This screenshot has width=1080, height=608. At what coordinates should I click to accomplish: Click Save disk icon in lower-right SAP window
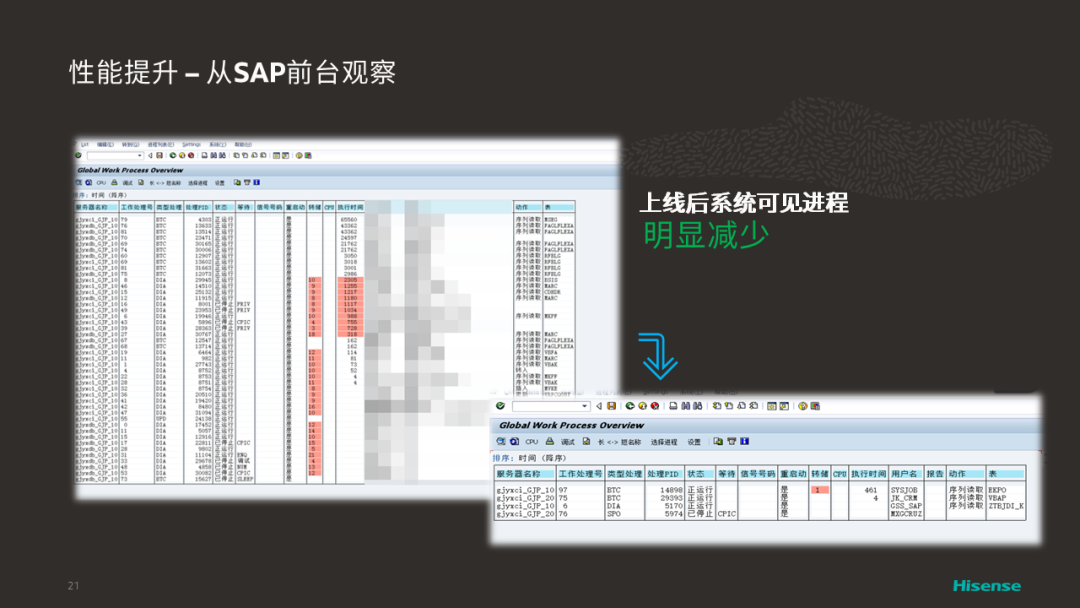(x=612, y=406)
